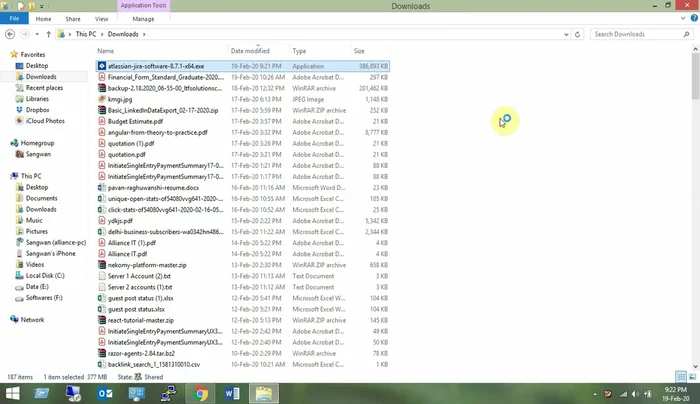Open Sangwan's iPhone in This PC

click(50, 254)
